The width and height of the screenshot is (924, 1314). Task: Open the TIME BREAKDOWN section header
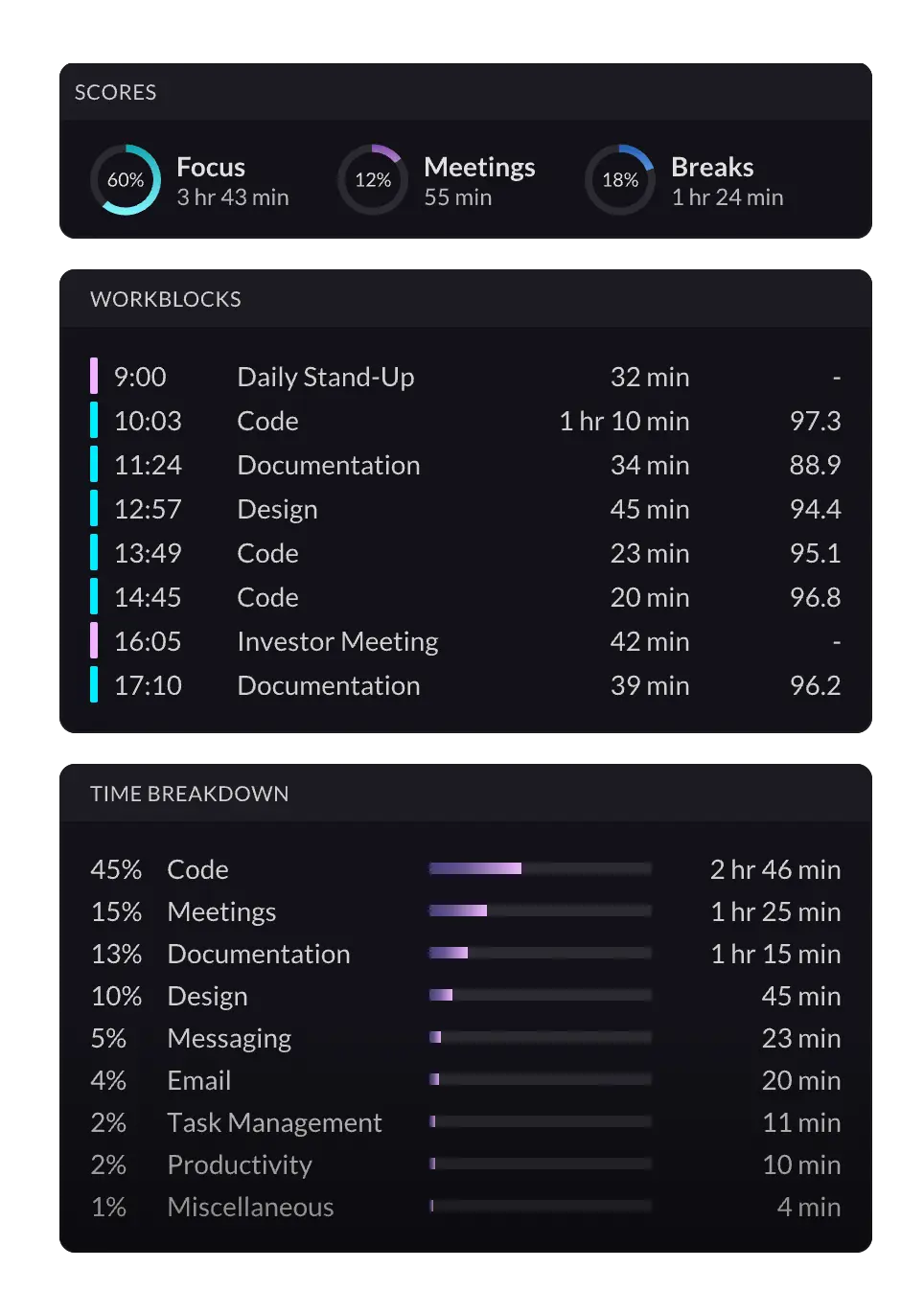[189, 794]
